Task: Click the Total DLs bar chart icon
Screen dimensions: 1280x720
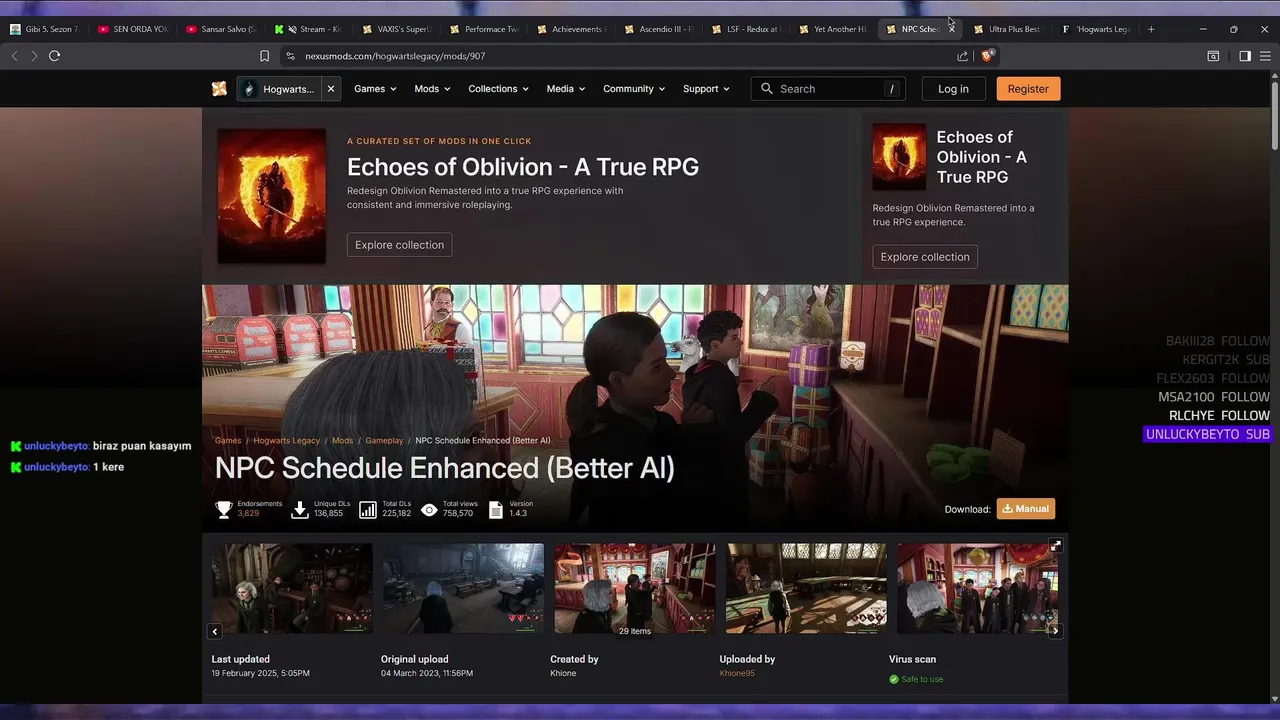Action: [x=368, y=510]
